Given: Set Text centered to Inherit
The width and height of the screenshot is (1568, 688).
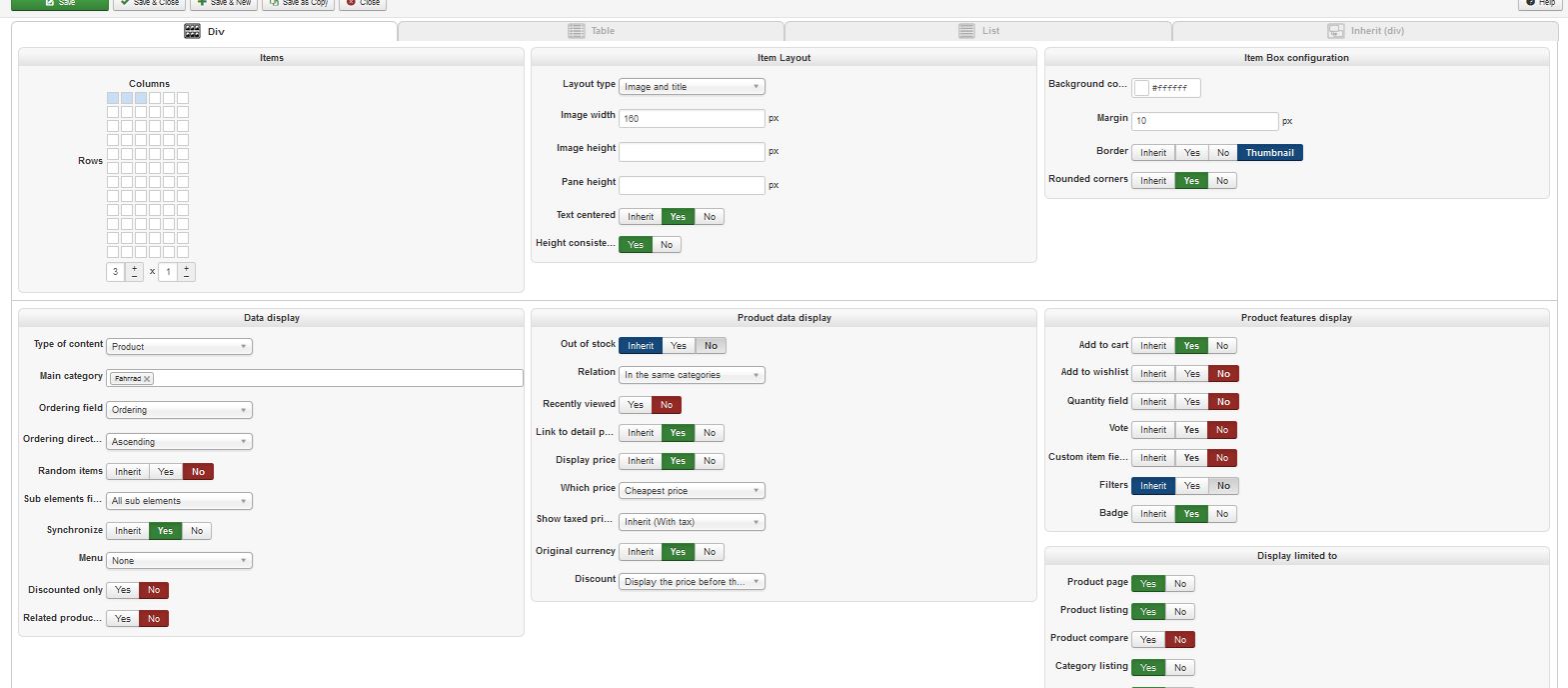Looking at the screenshot, I should (641, 217).
